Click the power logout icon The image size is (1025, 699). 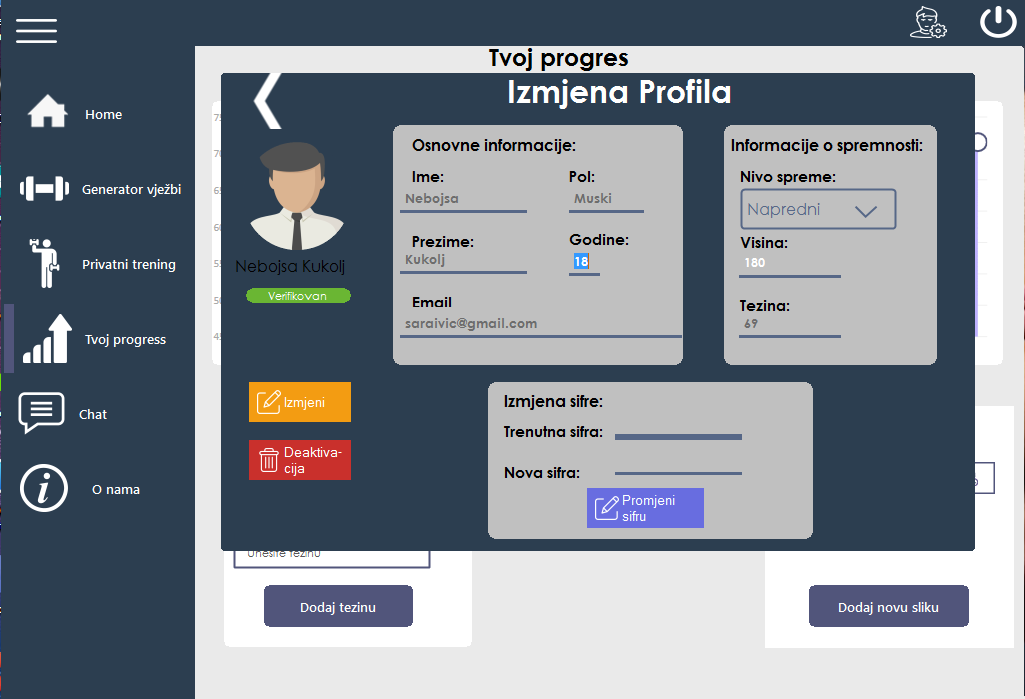tap(998, 22)
